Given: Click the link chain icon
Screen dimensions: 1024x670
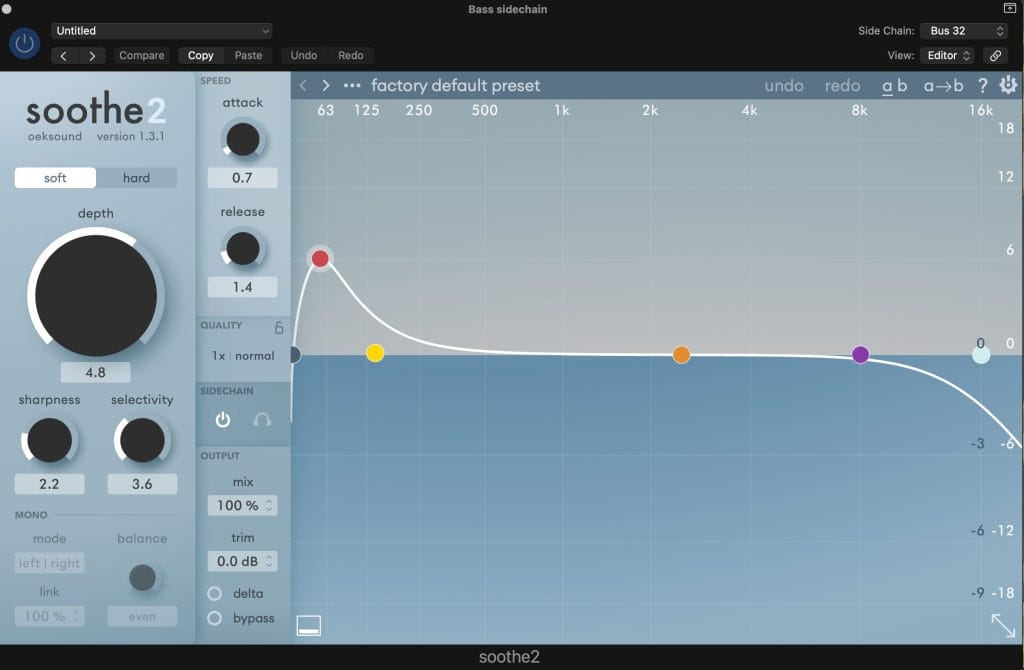Looking at the screenshot, I should [x=995, y=56].
